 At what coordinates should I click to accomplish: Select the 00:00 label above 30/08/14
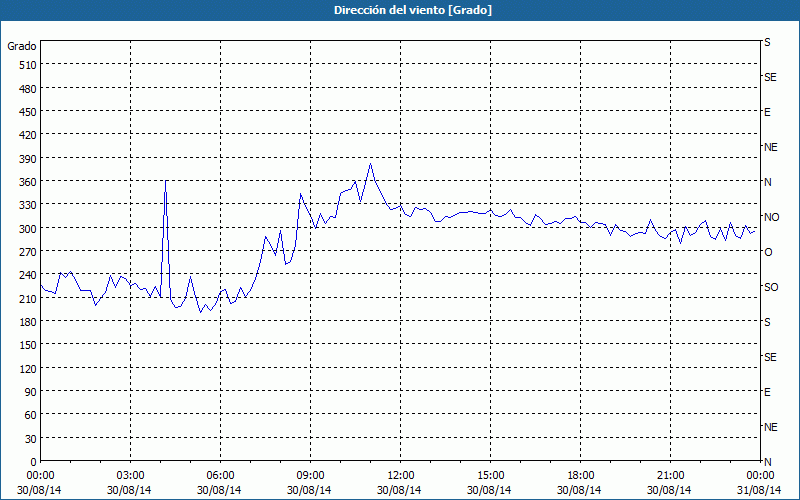pyautogui.click(x=40, y=476)
